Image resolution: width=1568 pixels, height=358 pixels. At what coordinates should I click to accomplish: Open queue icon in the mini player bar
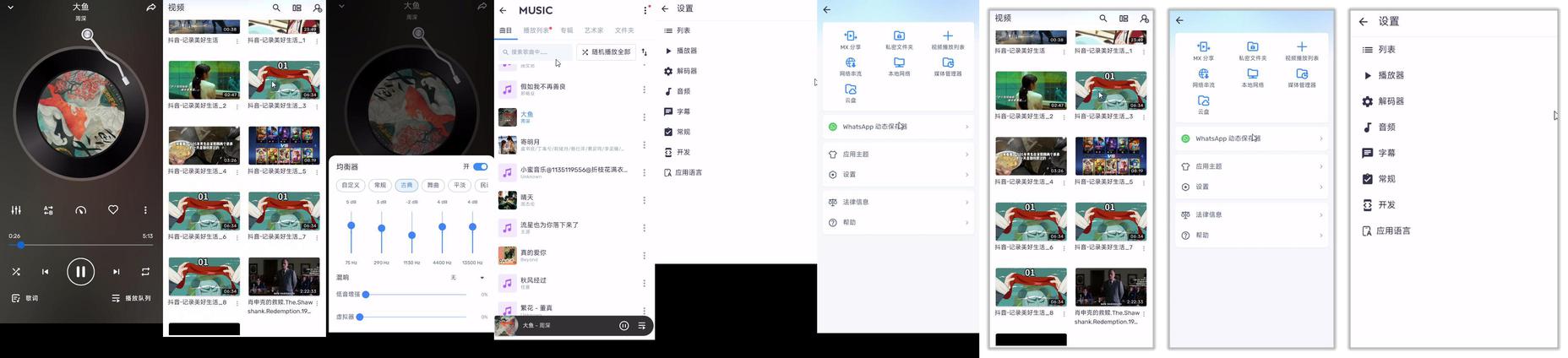[x=642, y=326]
